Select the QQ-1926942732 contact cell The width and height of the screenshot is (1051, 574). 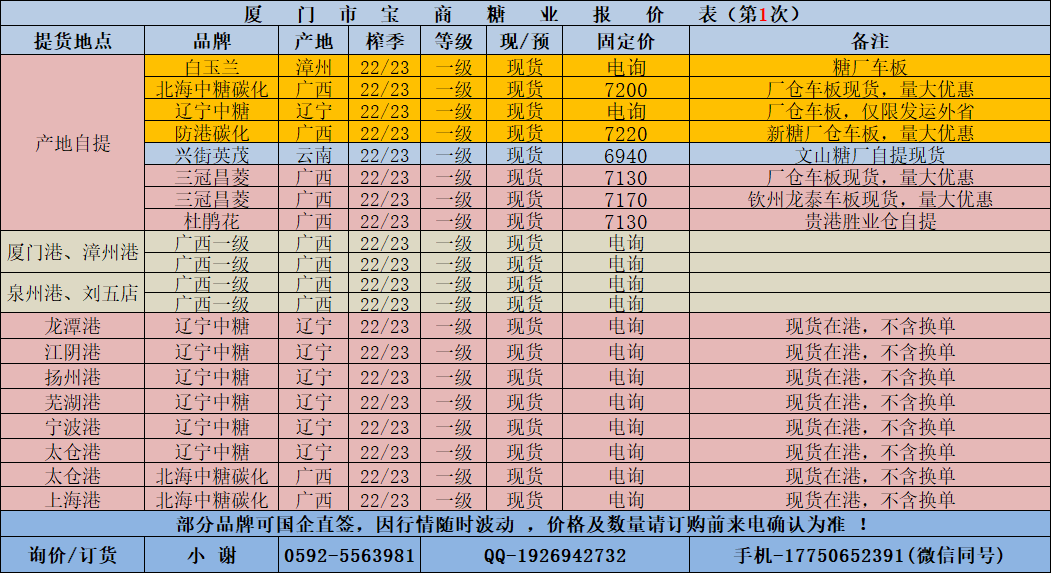coord(555,556)
